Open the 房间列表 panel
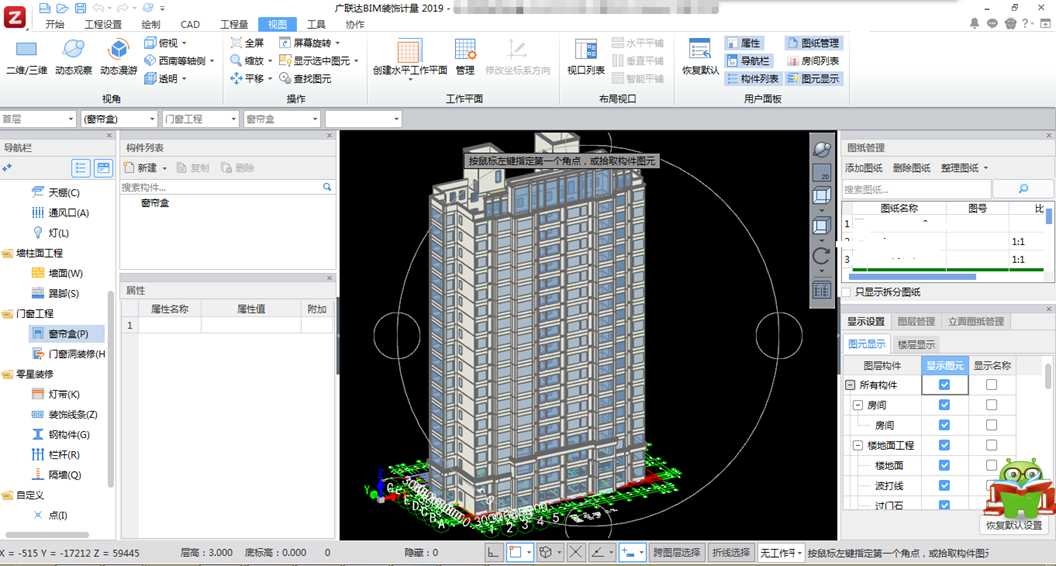1056x566 pixels. coord(814,61)
